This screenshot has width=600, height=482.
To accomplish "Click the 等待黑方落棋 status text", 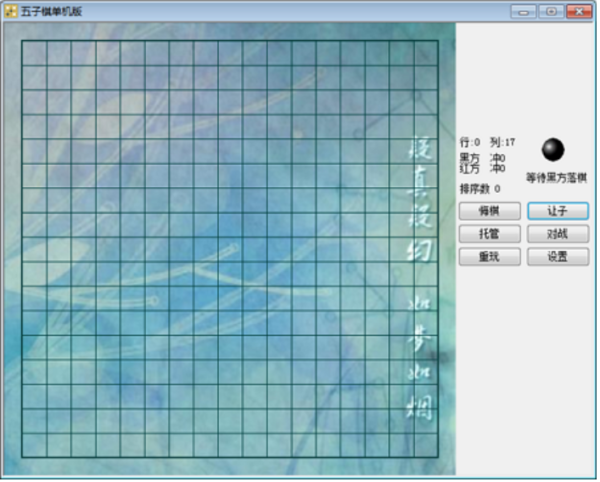I will click(556, 178).
